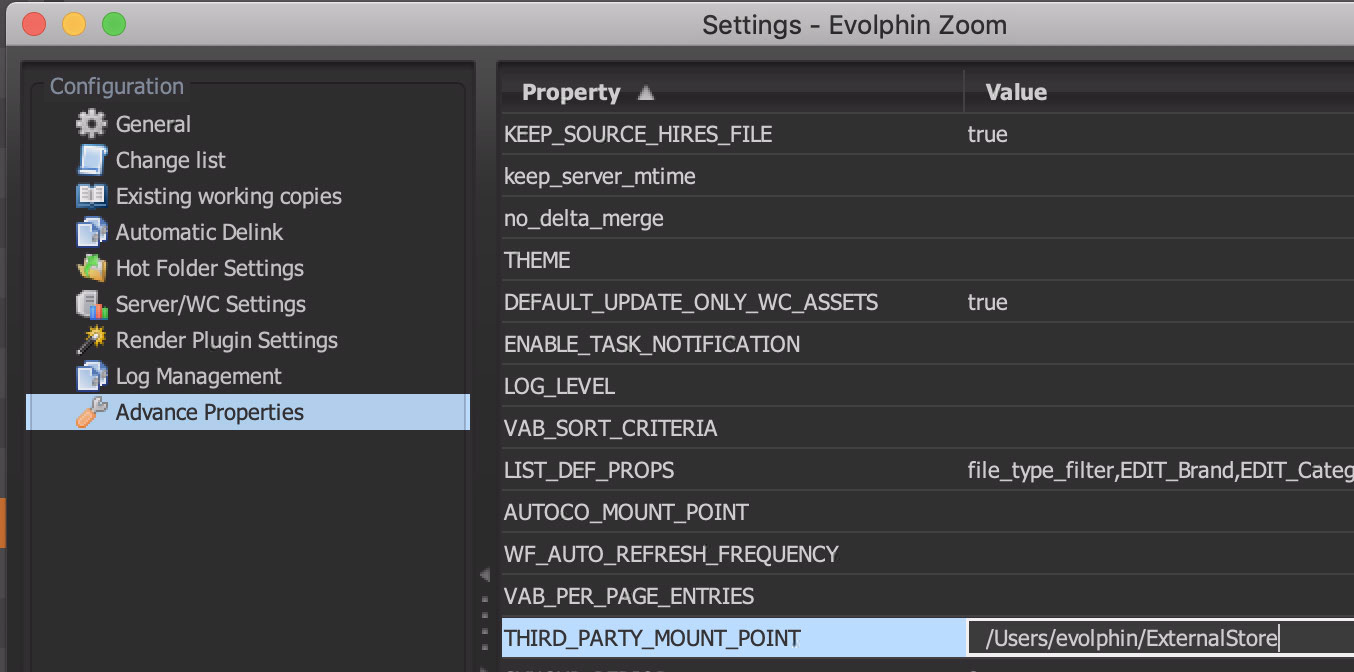
Task: Select the keep_server_mtime property
Action: [x=600, y=176]
